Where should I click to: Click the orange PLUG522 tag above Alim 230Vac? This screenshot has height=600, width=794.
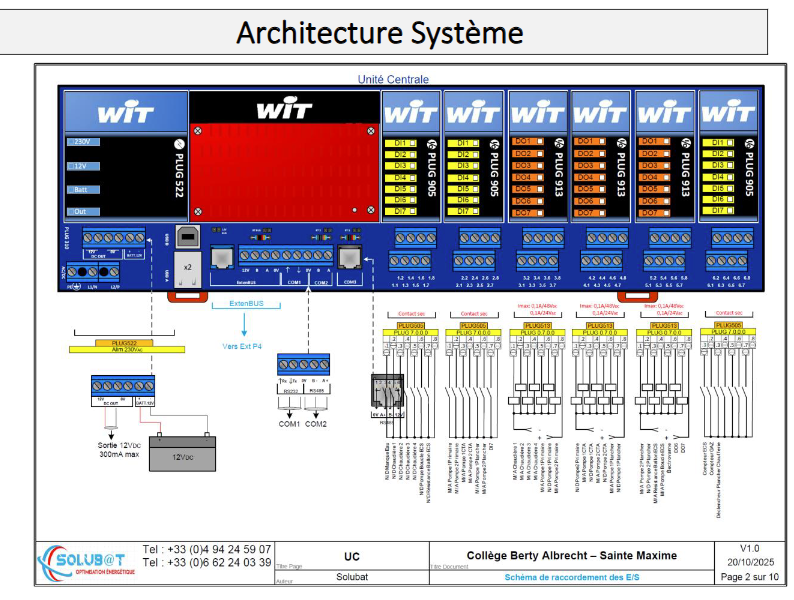click(124, 343)
